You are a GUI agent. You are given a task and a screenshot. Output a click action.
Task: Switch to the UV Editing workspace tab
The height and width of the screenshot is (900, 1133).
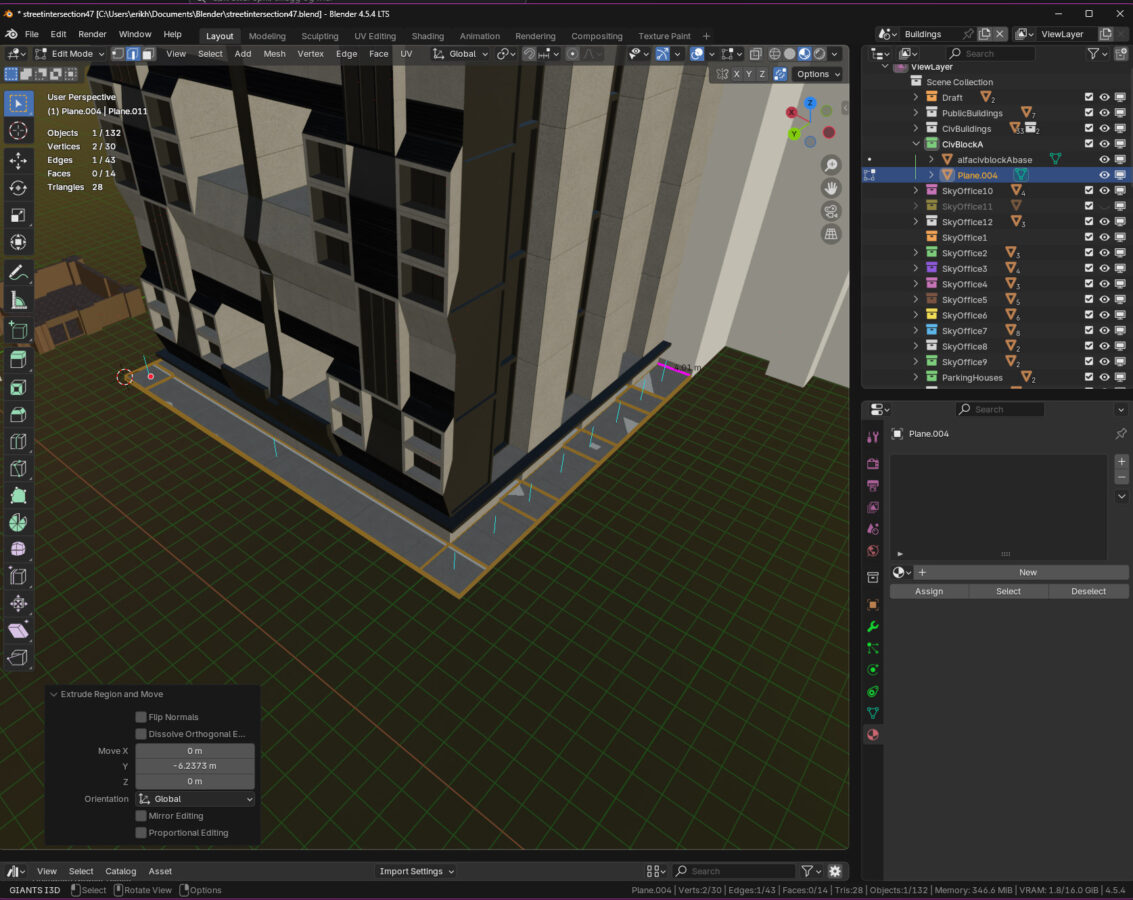pyautogui.click(x=375, y=36)
